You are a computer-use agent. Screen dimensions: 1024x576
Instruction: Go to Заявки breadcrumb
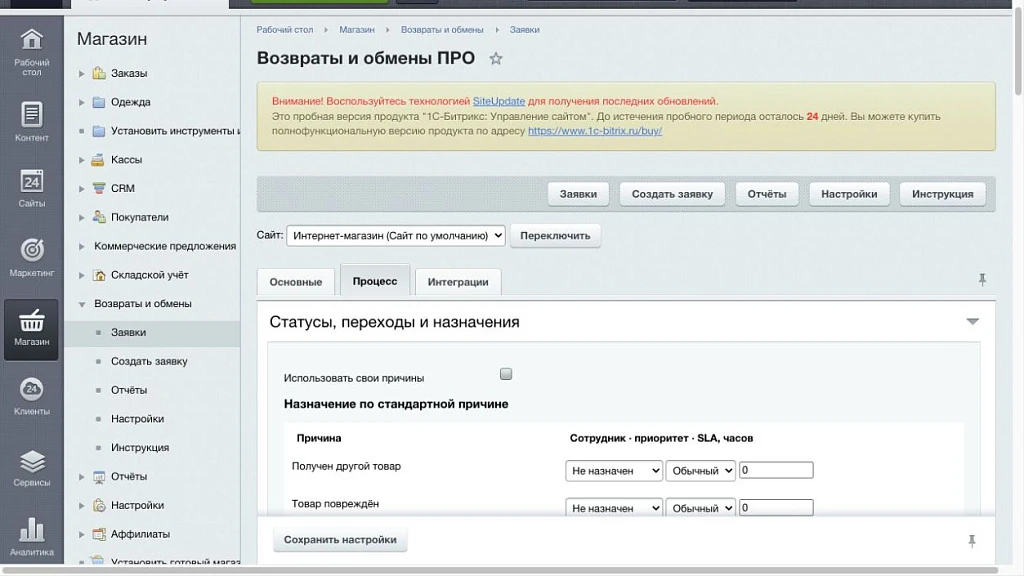[524, 30]
